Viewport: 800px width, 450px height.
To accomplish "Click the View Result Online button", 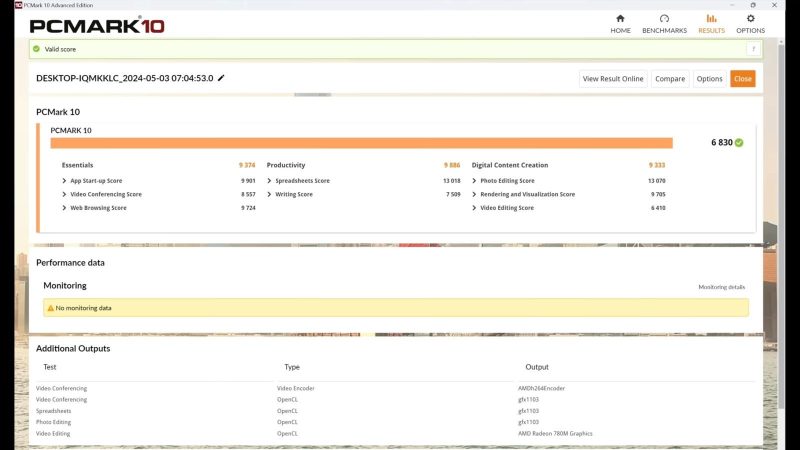I will pyautogui.click(x=613, y=79).
